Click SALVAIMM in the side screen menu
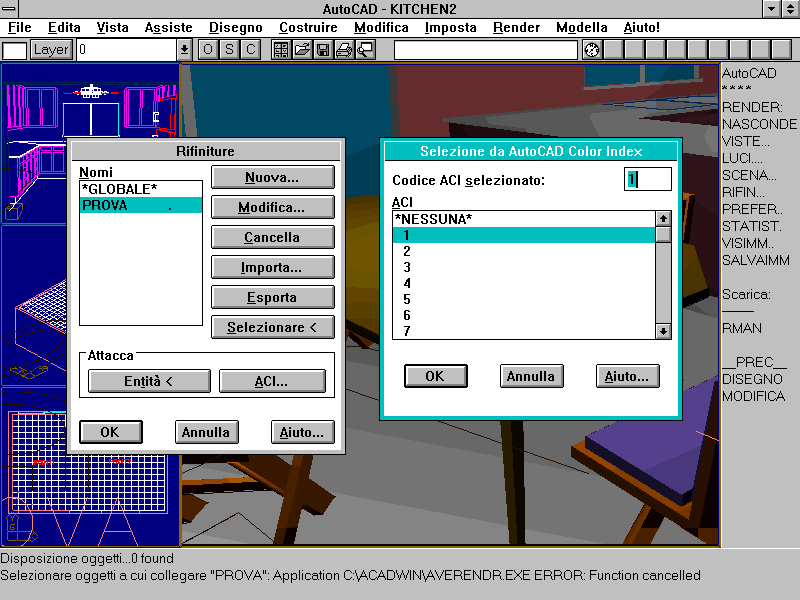 [756, 260]
